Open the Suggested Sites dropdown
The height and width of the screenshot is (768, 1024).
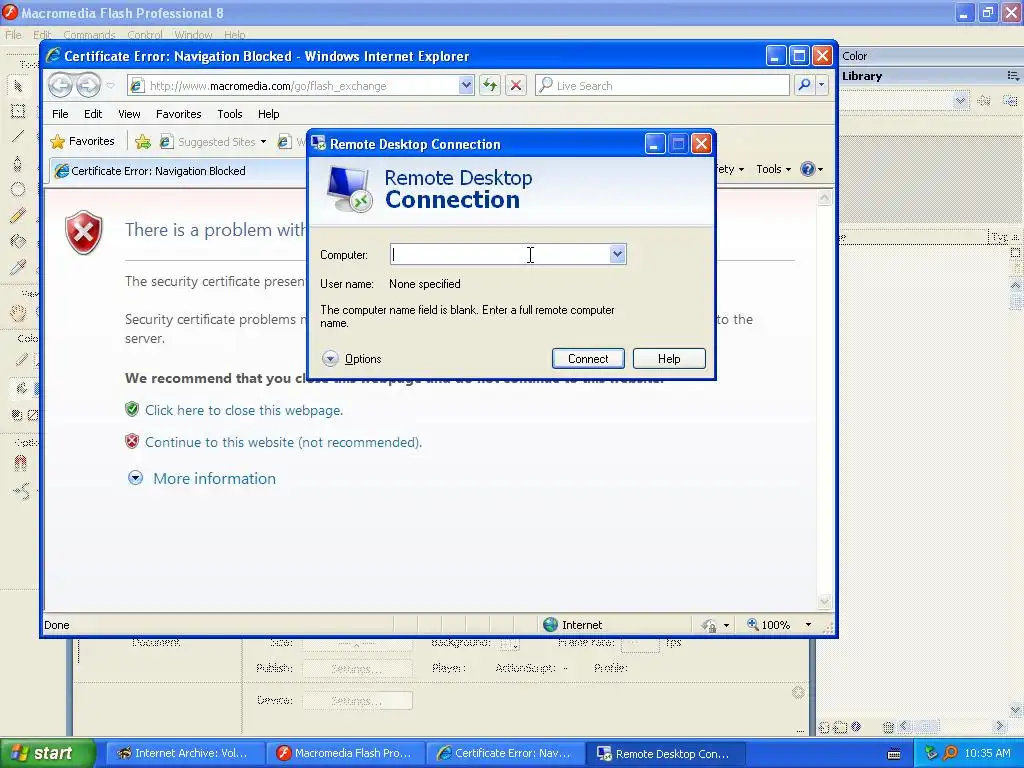coord(263,142)
